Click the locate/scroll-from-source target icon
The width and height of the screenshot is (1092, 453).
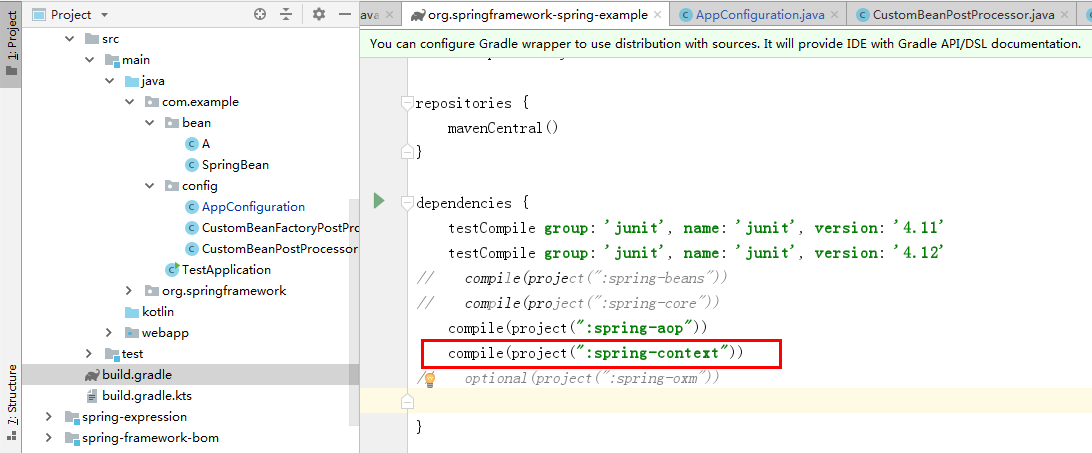pos(260,14)
